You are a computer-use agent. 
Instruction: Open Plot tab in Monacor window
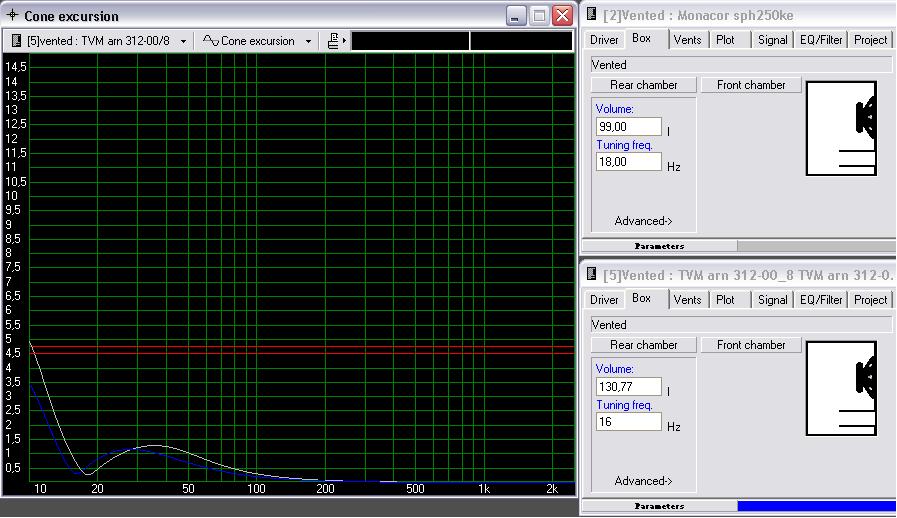(725, 39)
